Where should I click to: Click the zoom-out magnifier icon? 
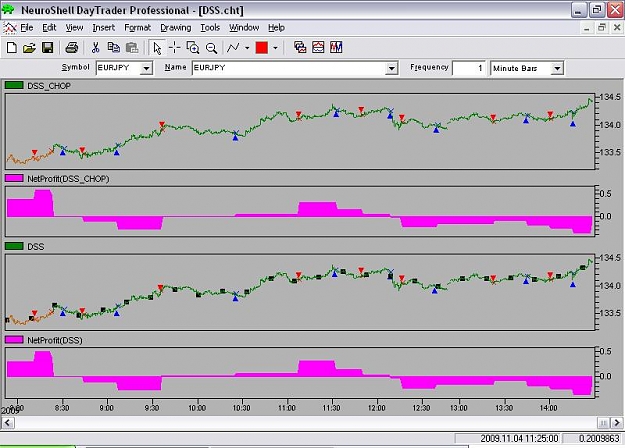tap(211, 48)
